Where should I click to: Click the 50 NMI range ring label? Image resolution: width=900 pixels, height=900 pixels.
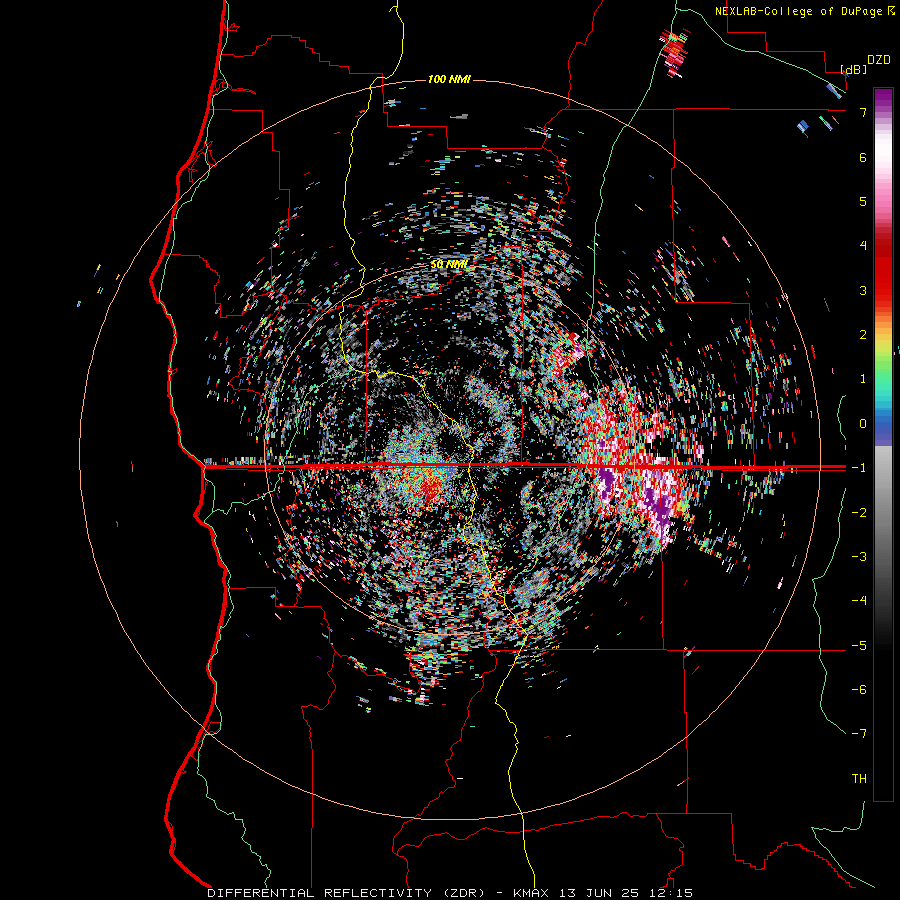[448, 265]
